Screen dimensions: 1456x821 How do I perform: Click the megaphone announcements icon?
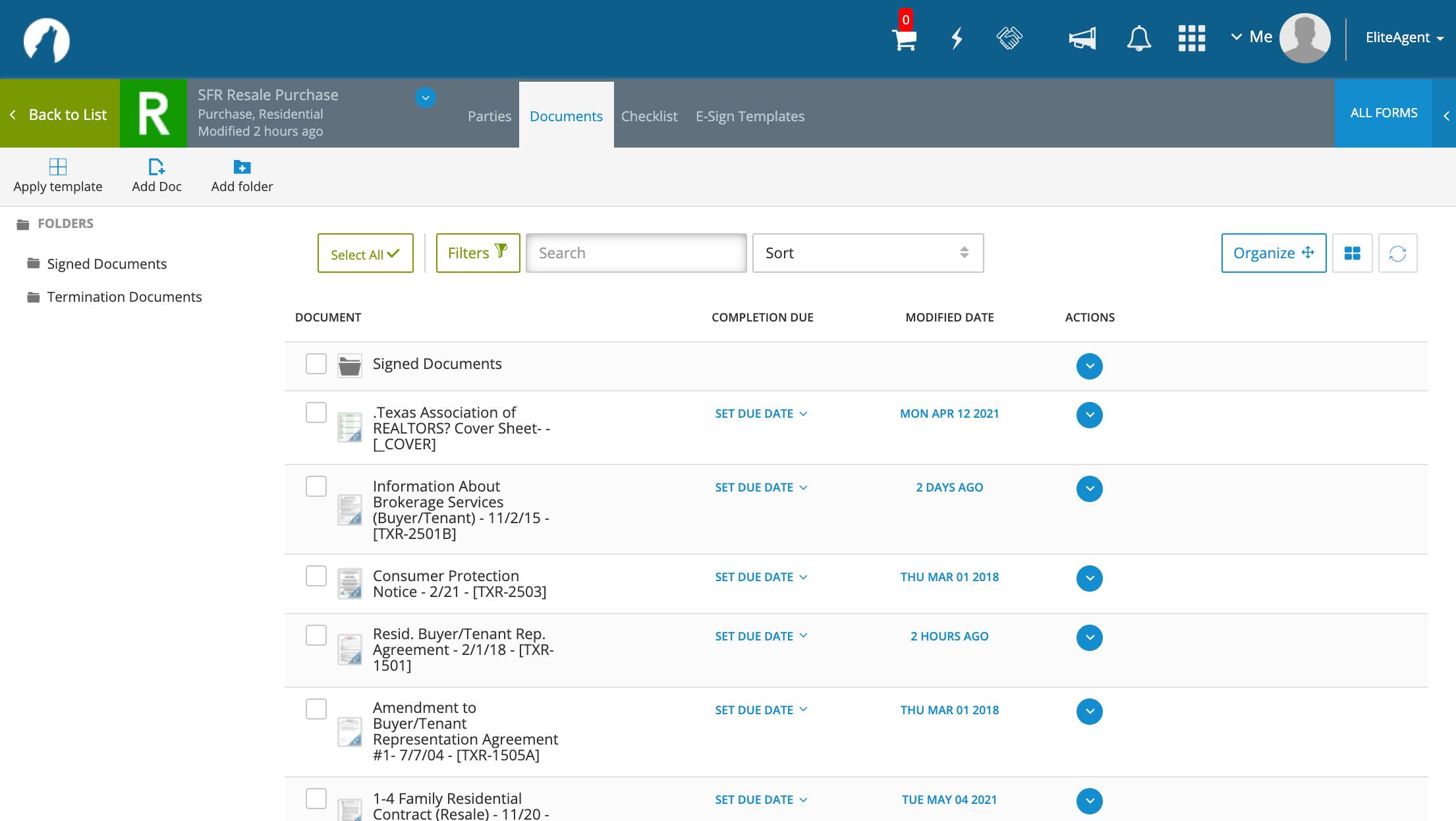pos(1082,38)
